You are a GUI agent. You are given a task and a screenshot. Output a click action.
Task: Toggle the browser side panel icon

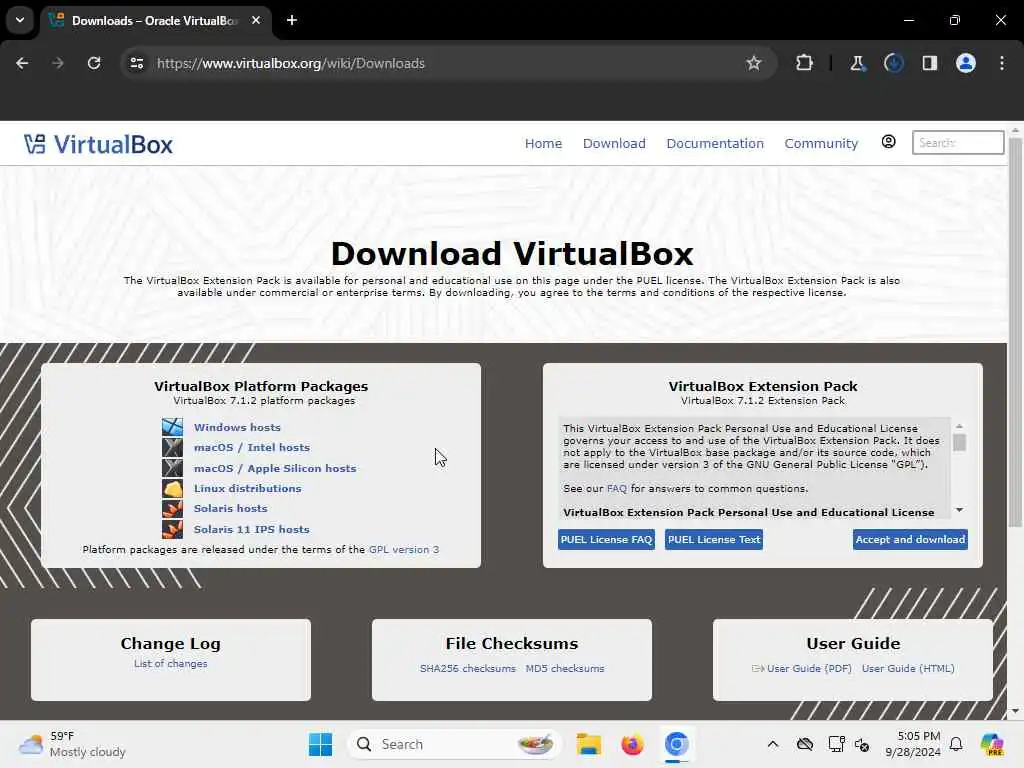coord(929,63)
